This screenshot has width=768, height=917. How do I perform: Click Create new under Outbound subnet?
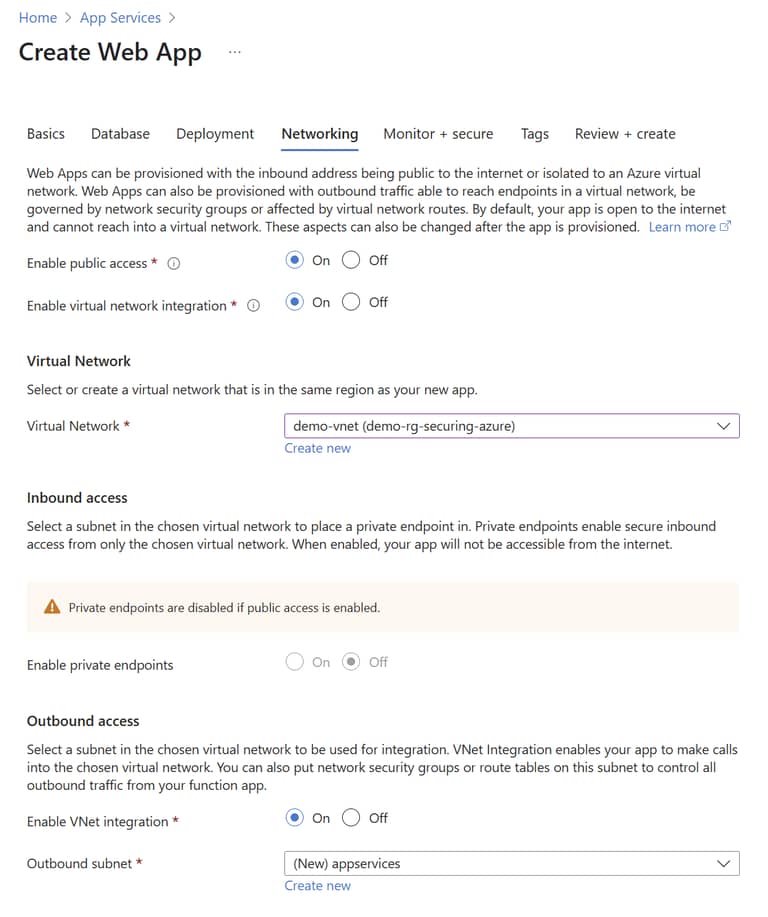pos(318,886)
